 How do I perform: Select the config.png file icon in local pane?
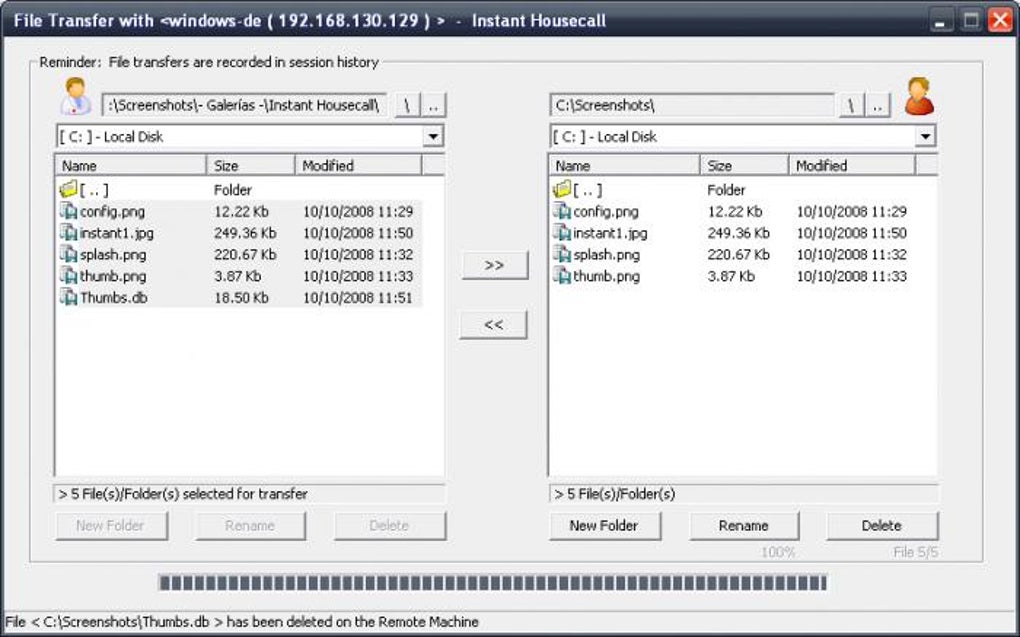(68, 211)
